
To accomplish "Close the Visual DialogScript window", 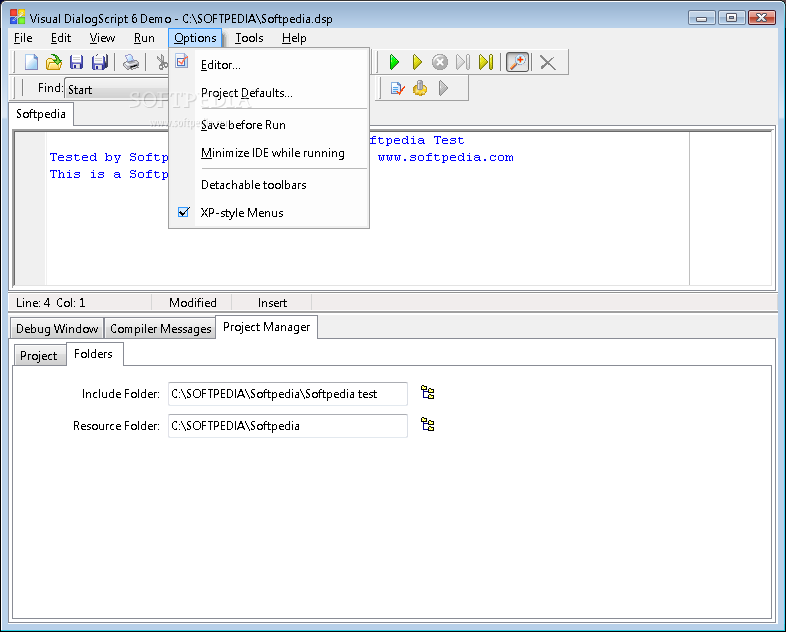I will 761,18.
